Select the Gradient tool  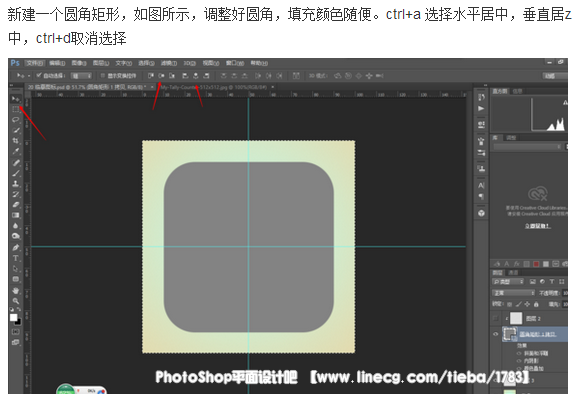click(x=16, y=215)
